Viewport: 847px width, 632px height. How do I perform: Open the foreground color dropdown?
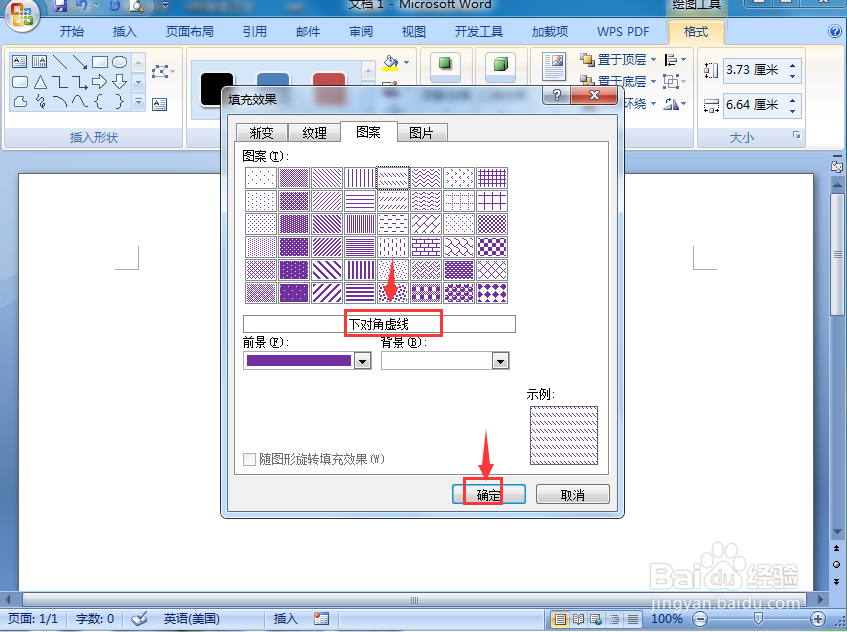(362, 361)
